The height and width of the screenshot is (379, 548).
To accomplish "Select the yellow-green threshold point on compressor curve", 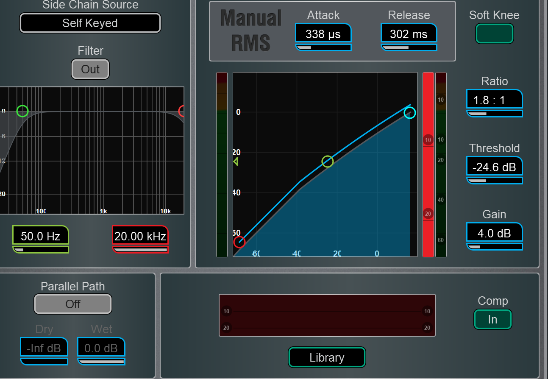I will click(327, 161).
